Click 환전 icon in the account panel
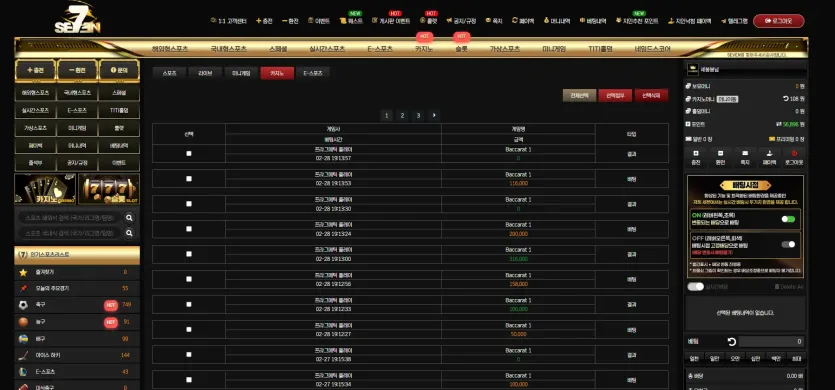Viewport: 835px width, 390px height. (x=720, y=157)
